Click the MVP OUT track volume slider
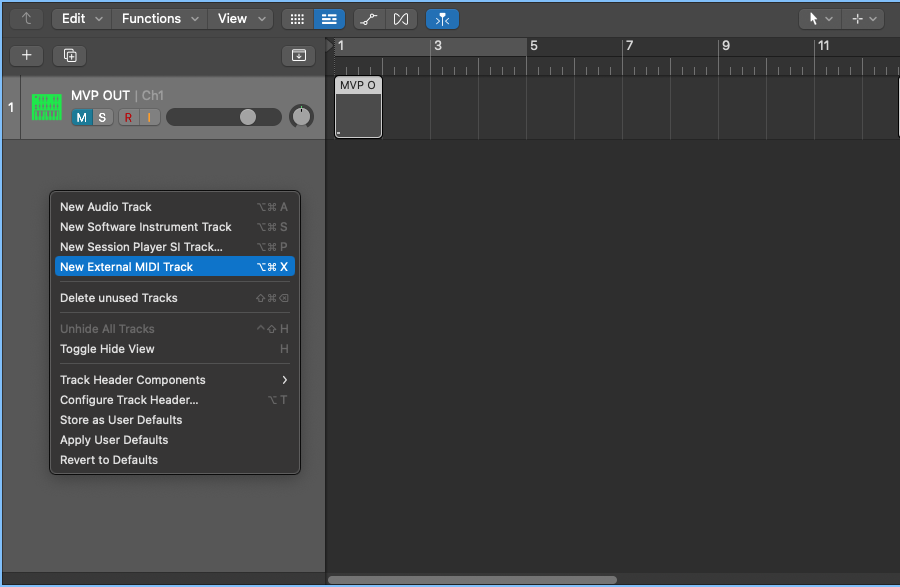The width and height of the screenshot is (900, 587). 224,117
